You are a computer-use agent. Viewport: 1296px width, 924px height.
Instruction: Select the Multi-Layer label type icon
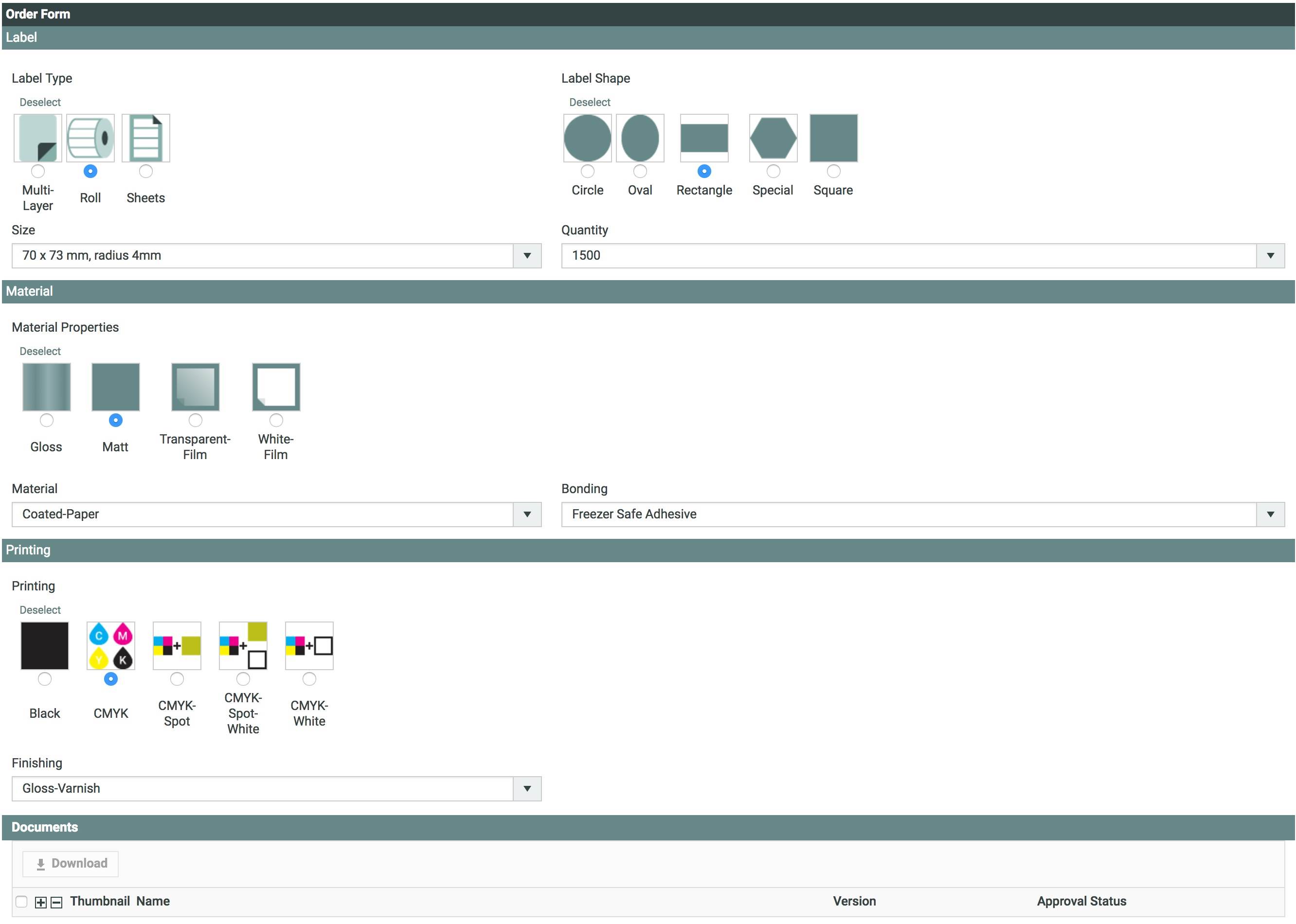click(x=37, y=138)
